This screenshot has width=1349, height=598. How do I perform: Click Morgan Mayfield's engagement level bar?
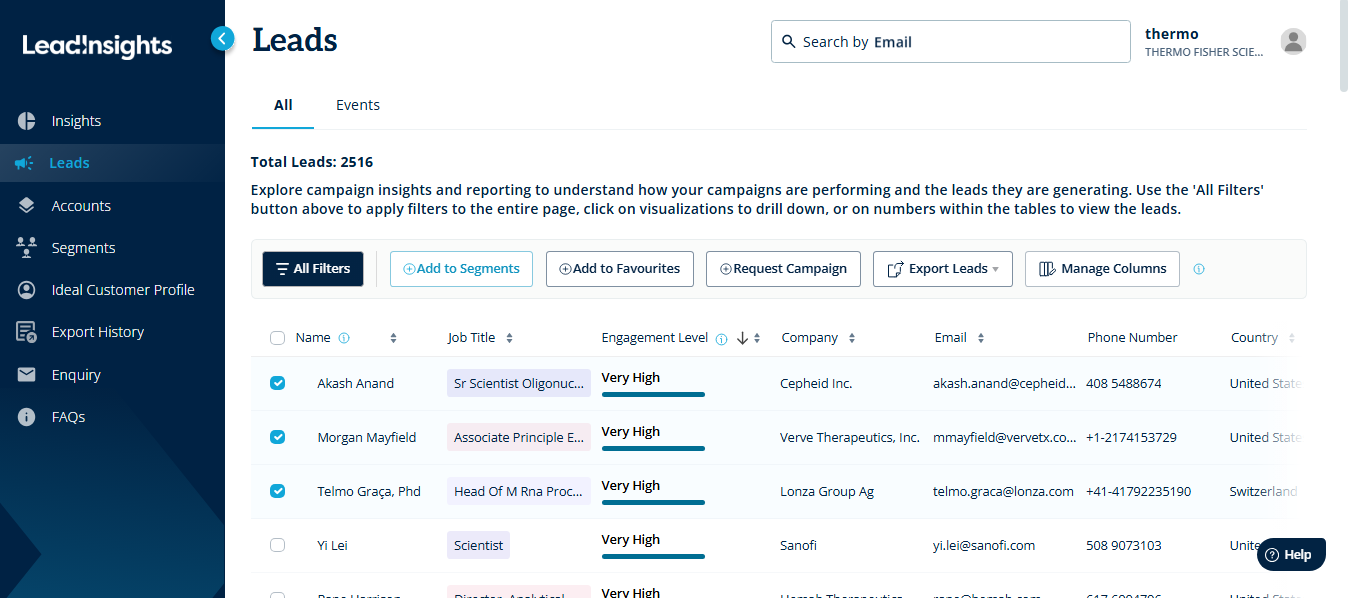point(653,448)
